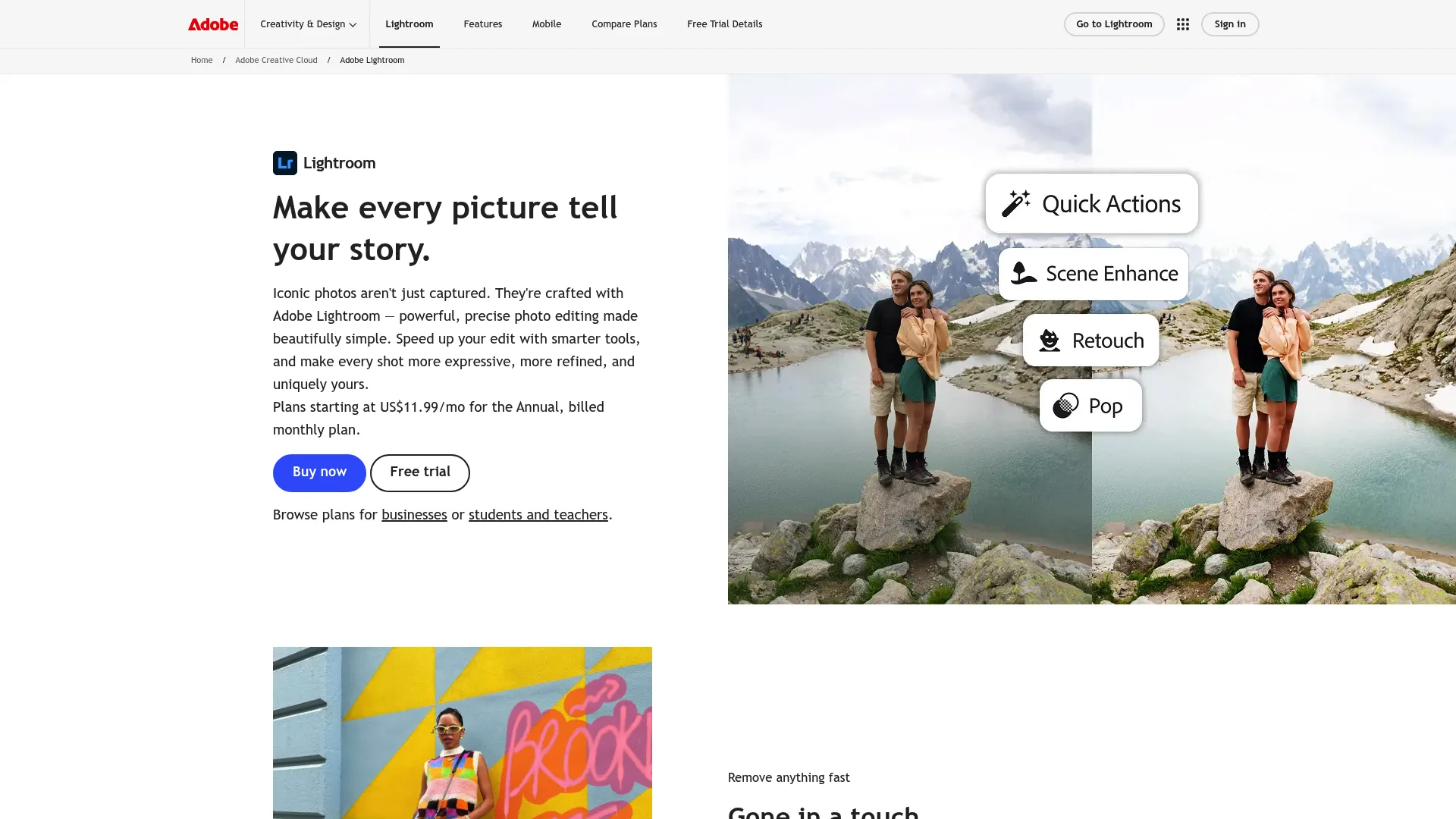Open Free Trial Details
The image size is (1456, 819).
(x=725, y=24)
